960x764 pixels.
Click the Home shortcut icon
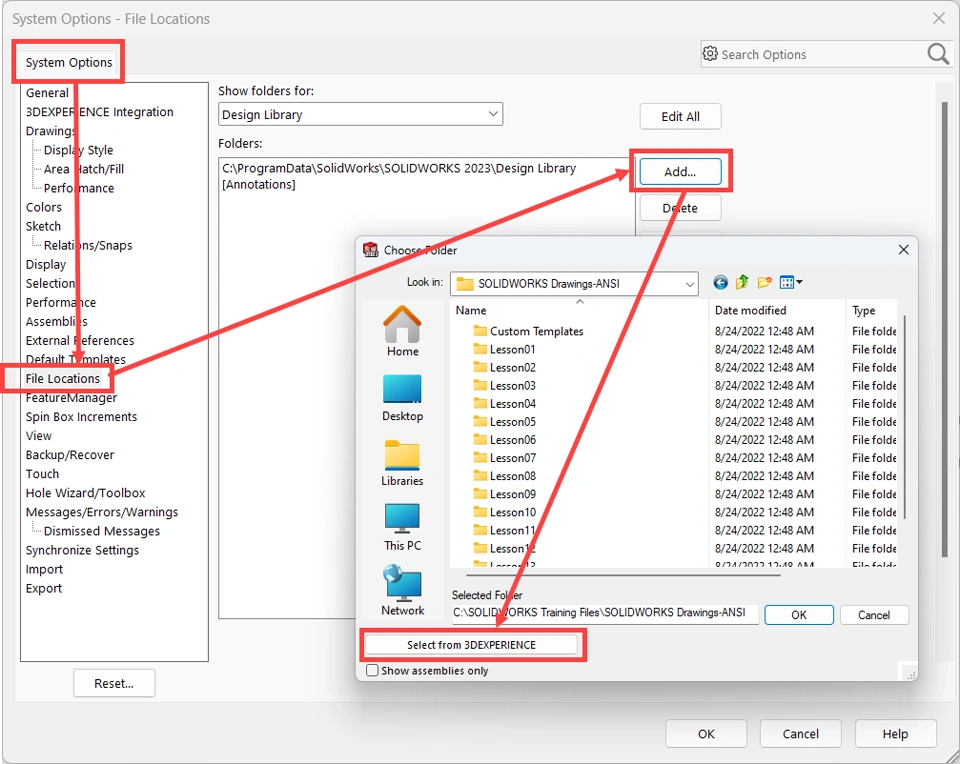click(x=402, y=324)
